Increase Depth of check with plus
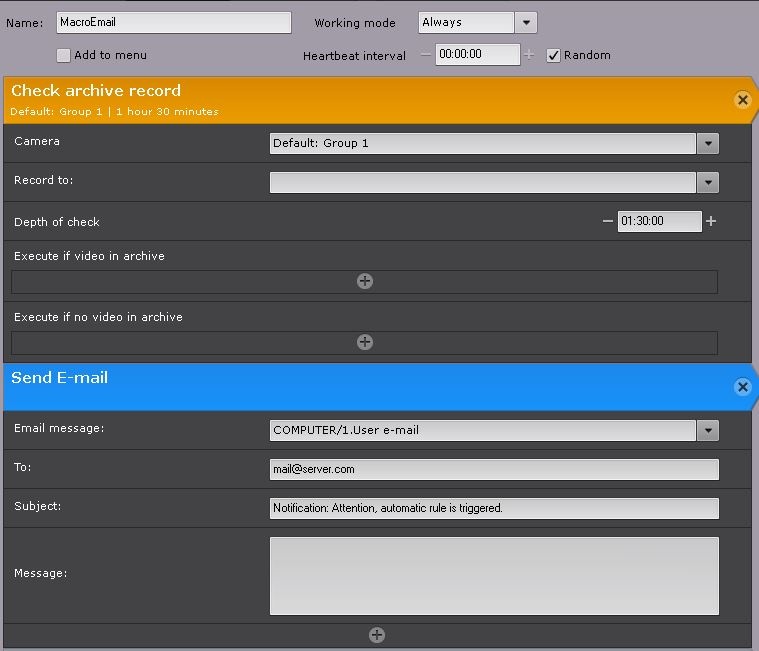The height and width of the screenshot is (651, 759). (711, 221)
